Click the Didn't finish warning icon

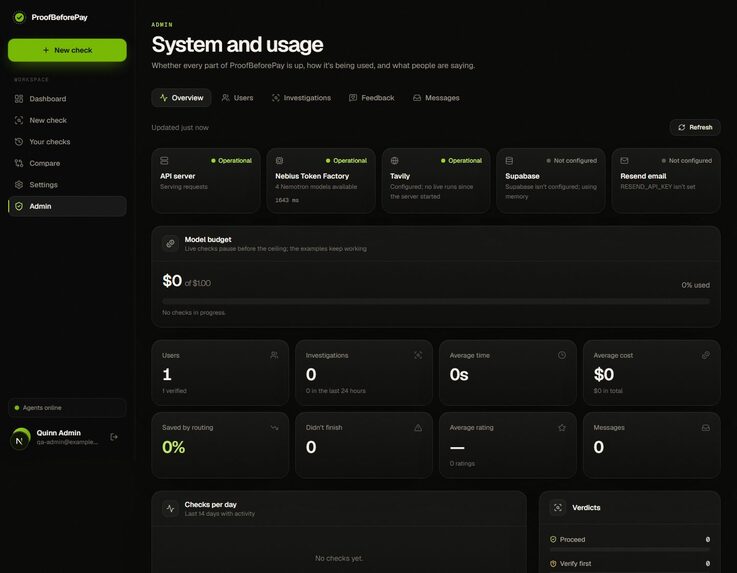pos(418,428)
